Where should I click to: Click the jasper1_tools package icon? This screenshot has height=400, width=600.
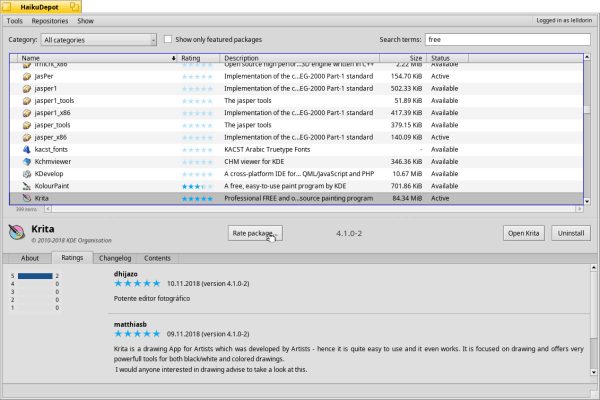(x=27, y=100)
